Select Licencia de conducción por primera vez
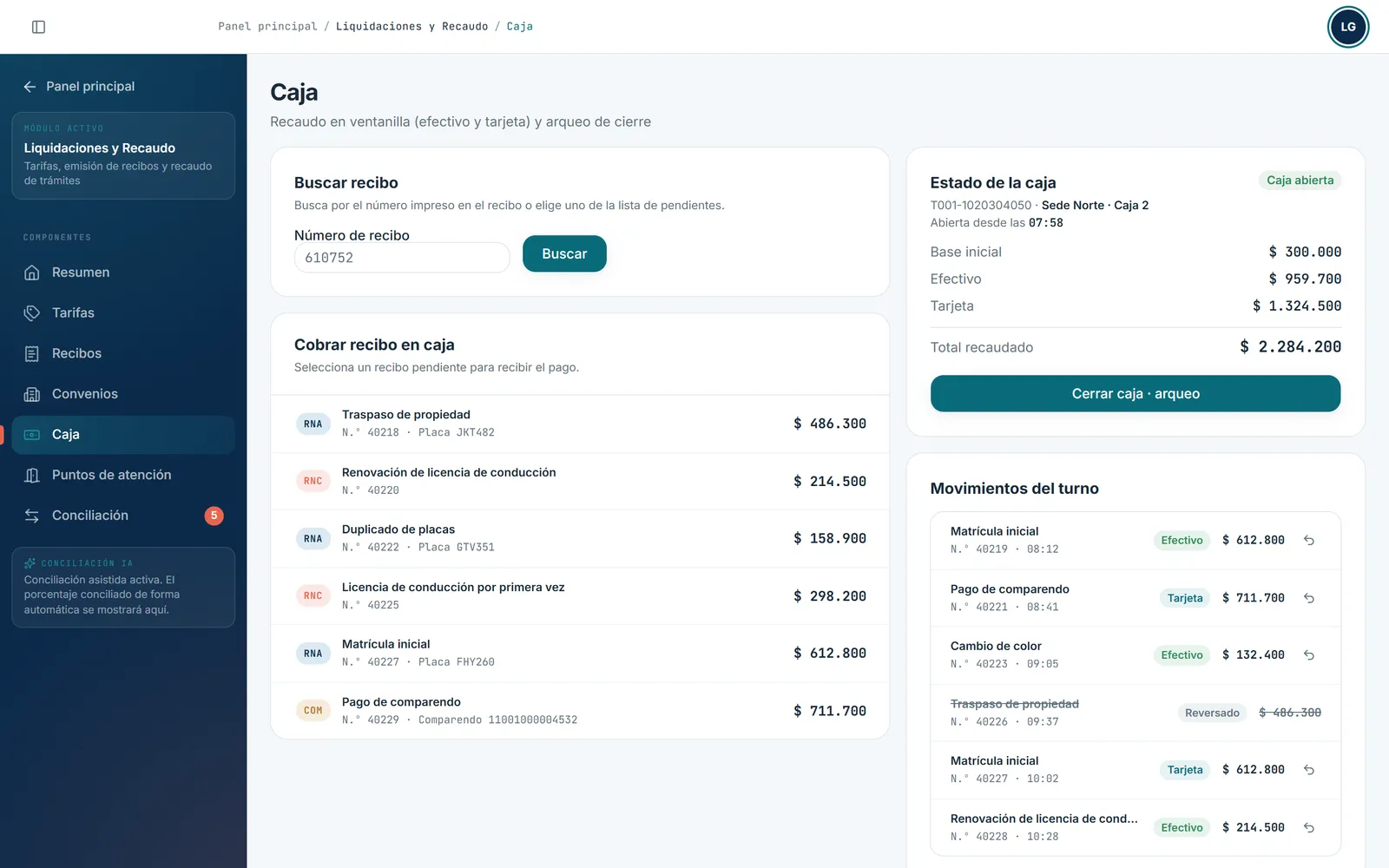The image size is (1389, 868). click(x=580, y=596)
